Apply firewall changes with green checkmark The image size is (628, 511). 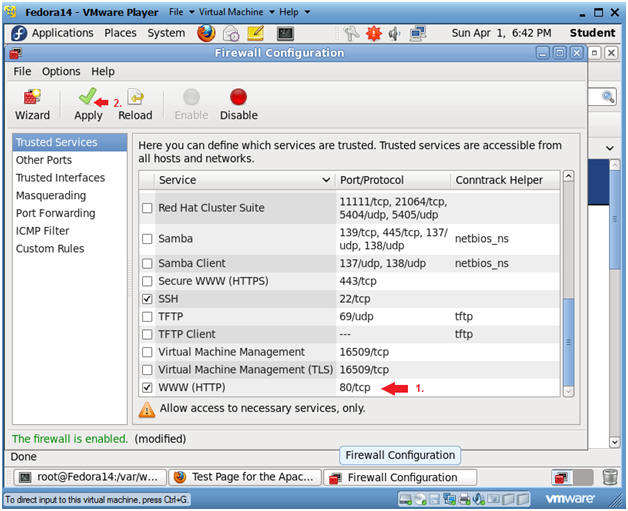(x=88, y=104)
